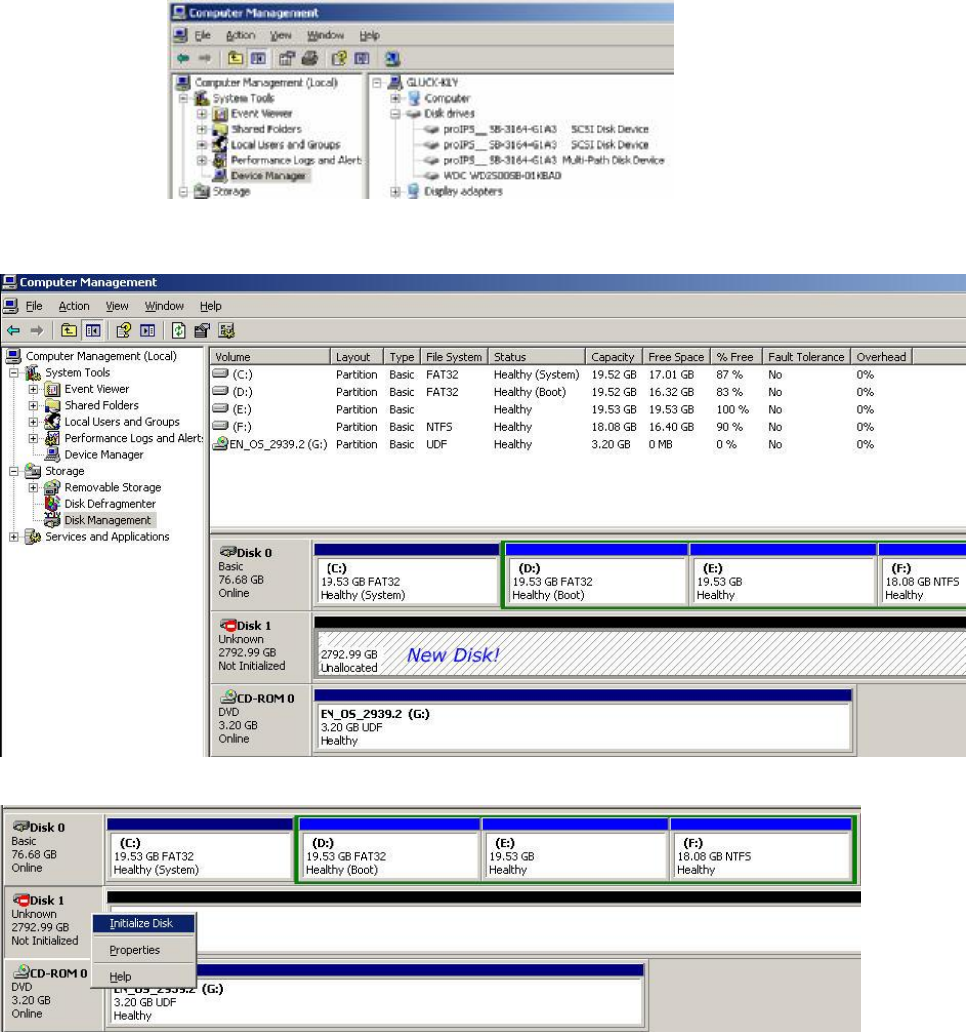966x1032 pixels.
Task: Sort by the Capacity column header
Action: click(x=613, y=357)
